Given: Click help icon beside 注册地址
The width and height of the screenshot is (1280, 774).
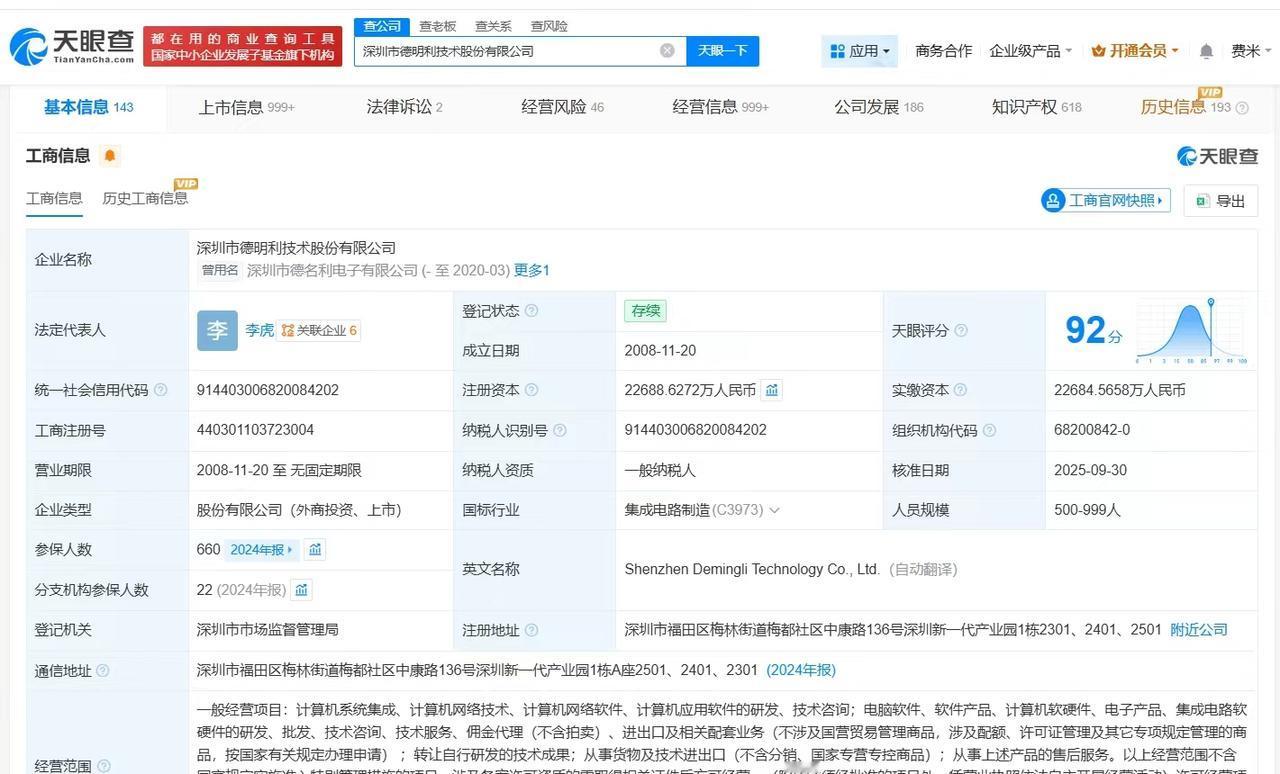Looking at the screenshot, I should (x=532, y=630).
